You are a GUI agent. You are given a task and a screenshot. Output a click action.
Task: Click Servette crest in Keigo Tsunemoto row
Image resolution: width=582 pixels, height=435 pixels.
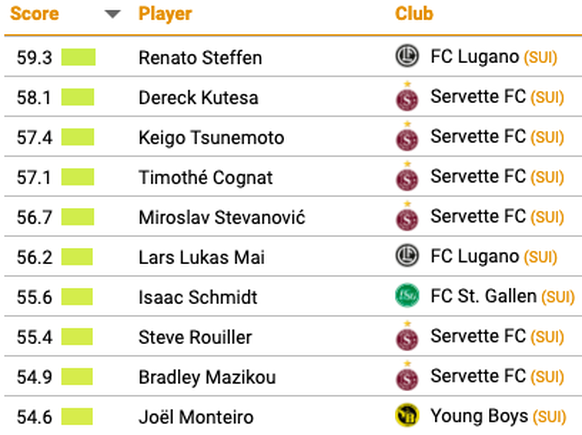tap(407, 137)
